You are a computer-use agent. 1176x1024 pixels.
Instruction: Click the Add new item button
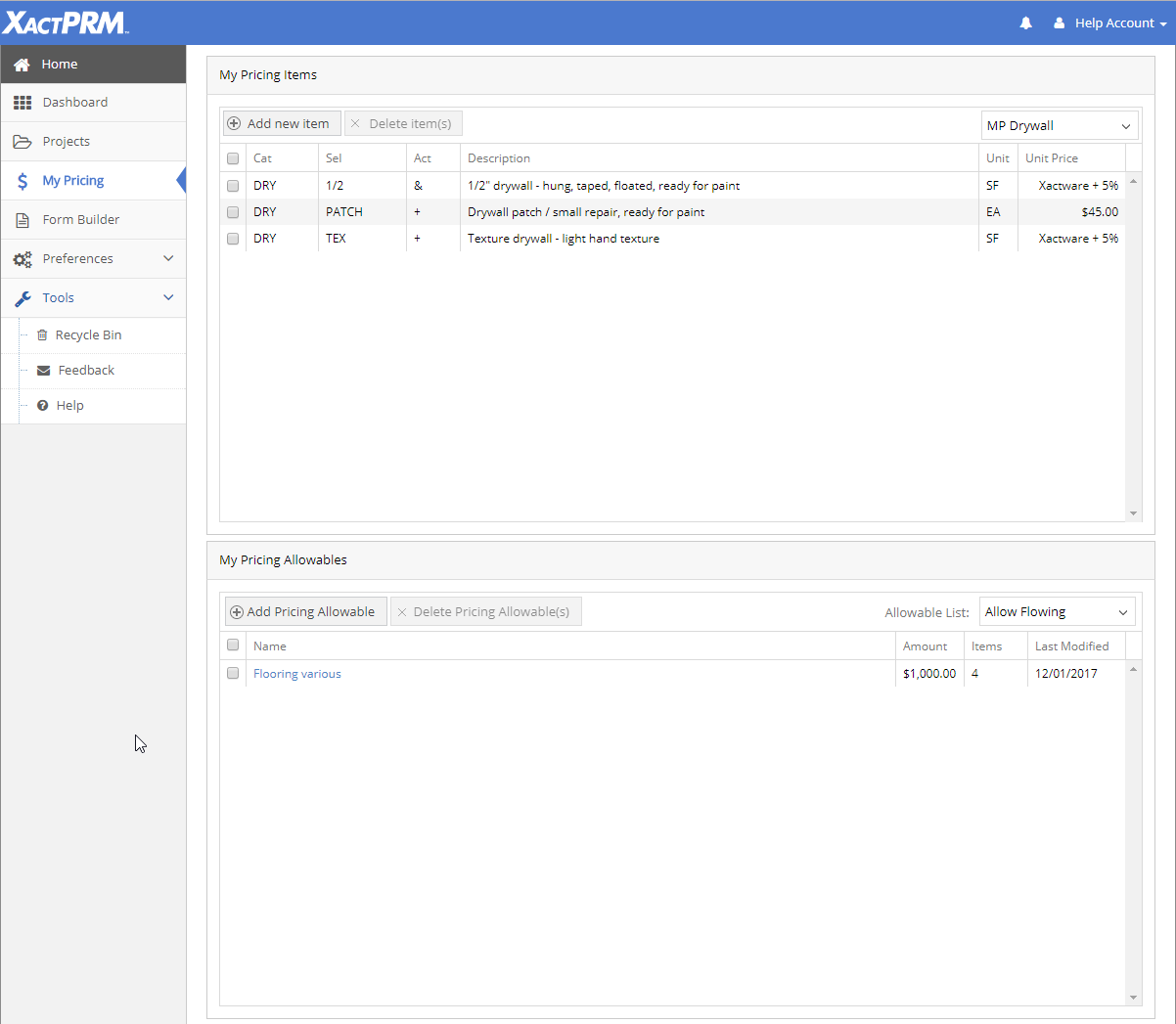282,124
